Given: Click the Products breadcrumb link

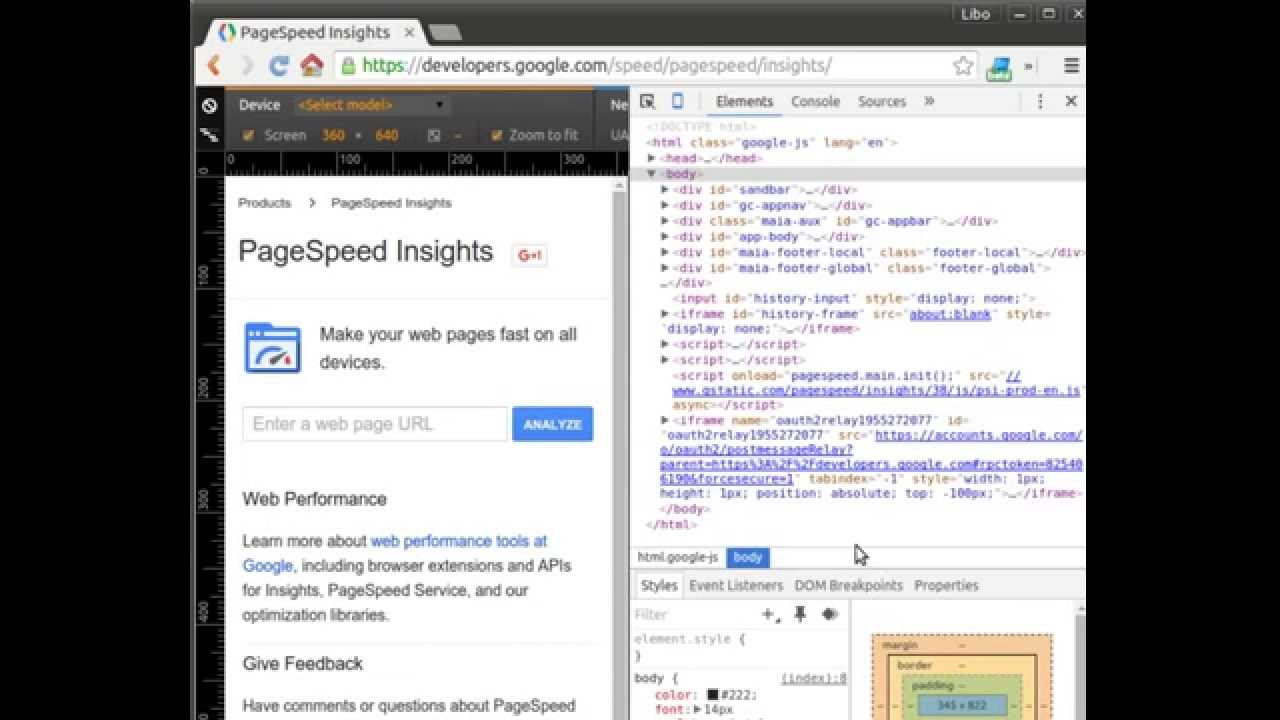Looking at the screenshot, I should [x=264, y=203].
